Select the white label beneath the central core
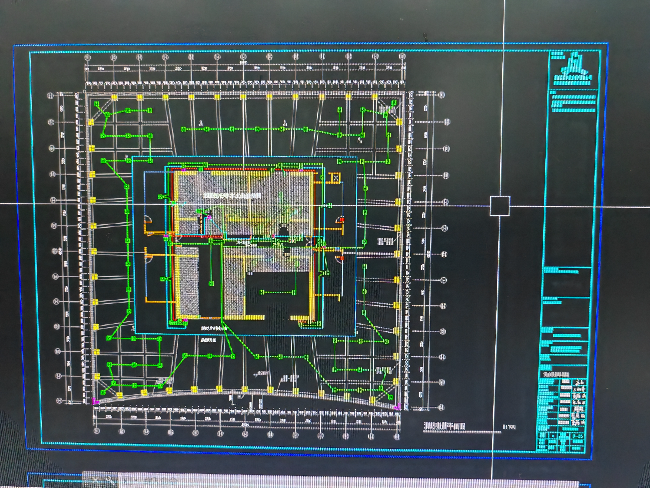Viewport: 650px width, 488px height. tap(213, 328)
